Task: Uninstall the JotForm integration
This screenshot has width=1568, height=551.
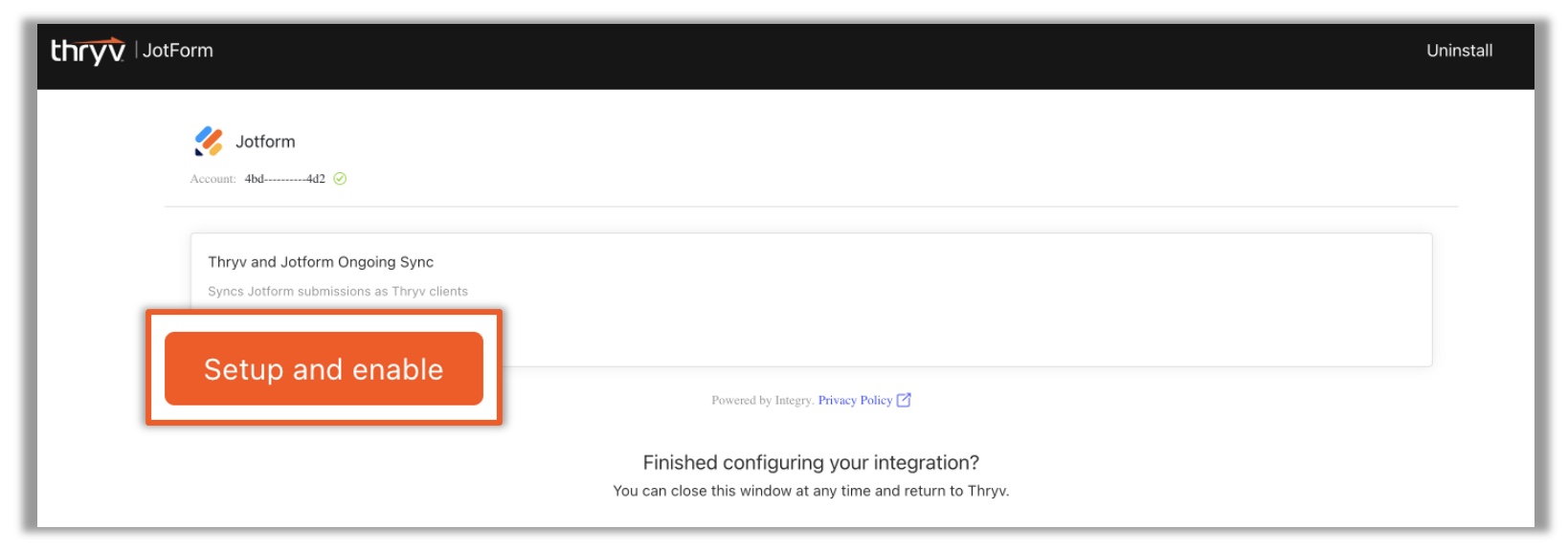Action: click(1459, 51)
